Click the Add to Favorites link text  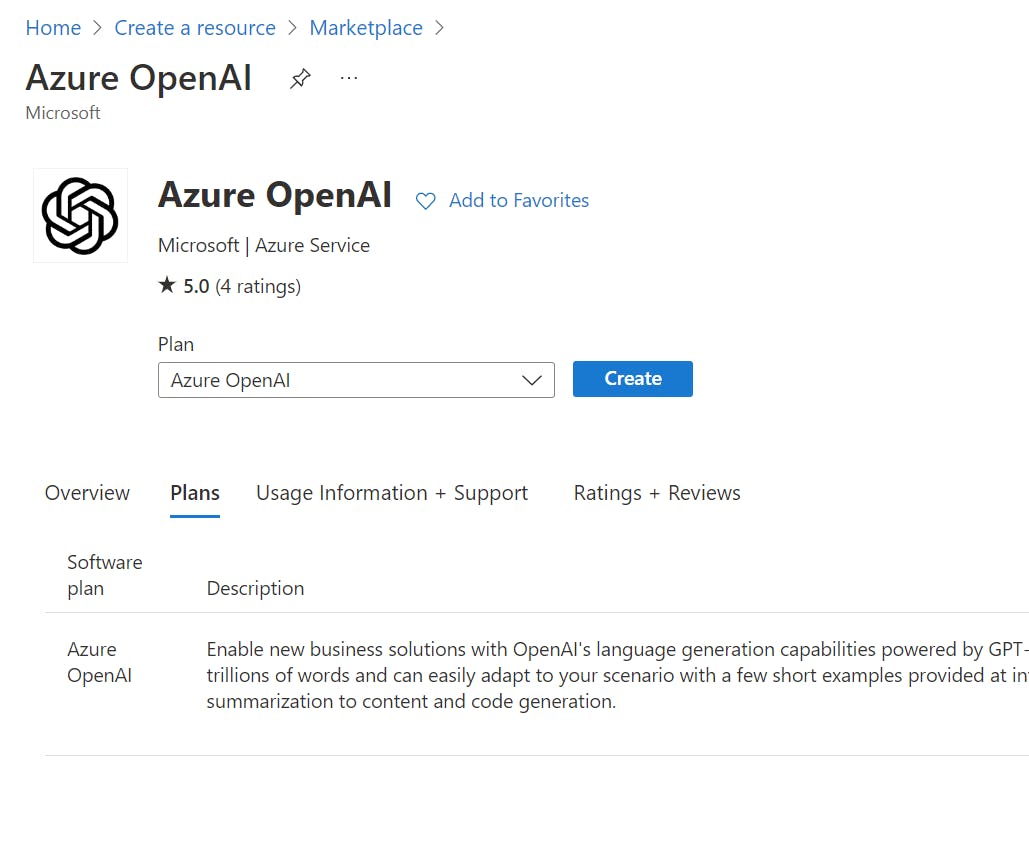click(x=519, y=201)
